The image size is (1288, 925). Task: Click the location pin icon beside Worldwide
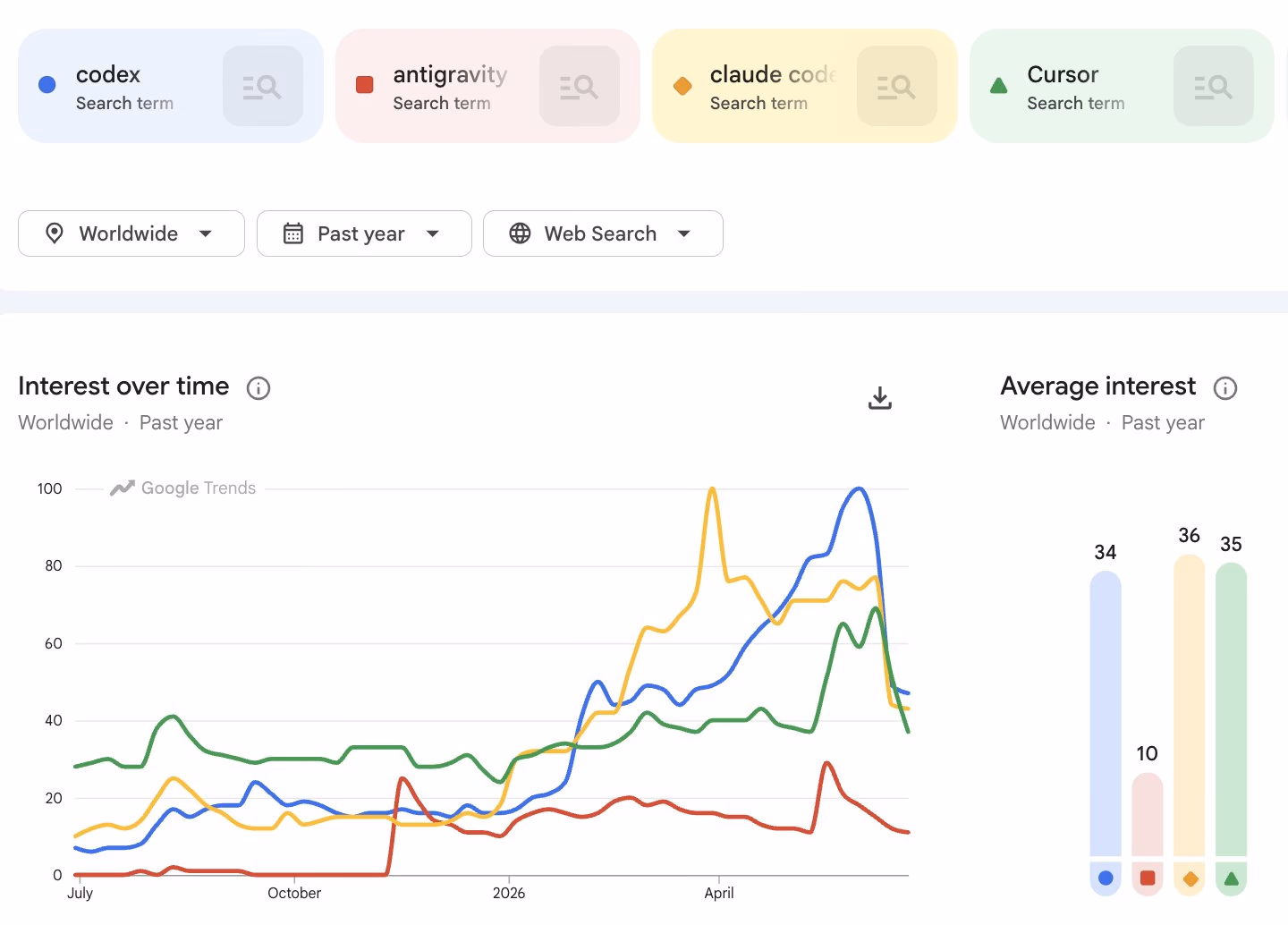coord(55,233)
